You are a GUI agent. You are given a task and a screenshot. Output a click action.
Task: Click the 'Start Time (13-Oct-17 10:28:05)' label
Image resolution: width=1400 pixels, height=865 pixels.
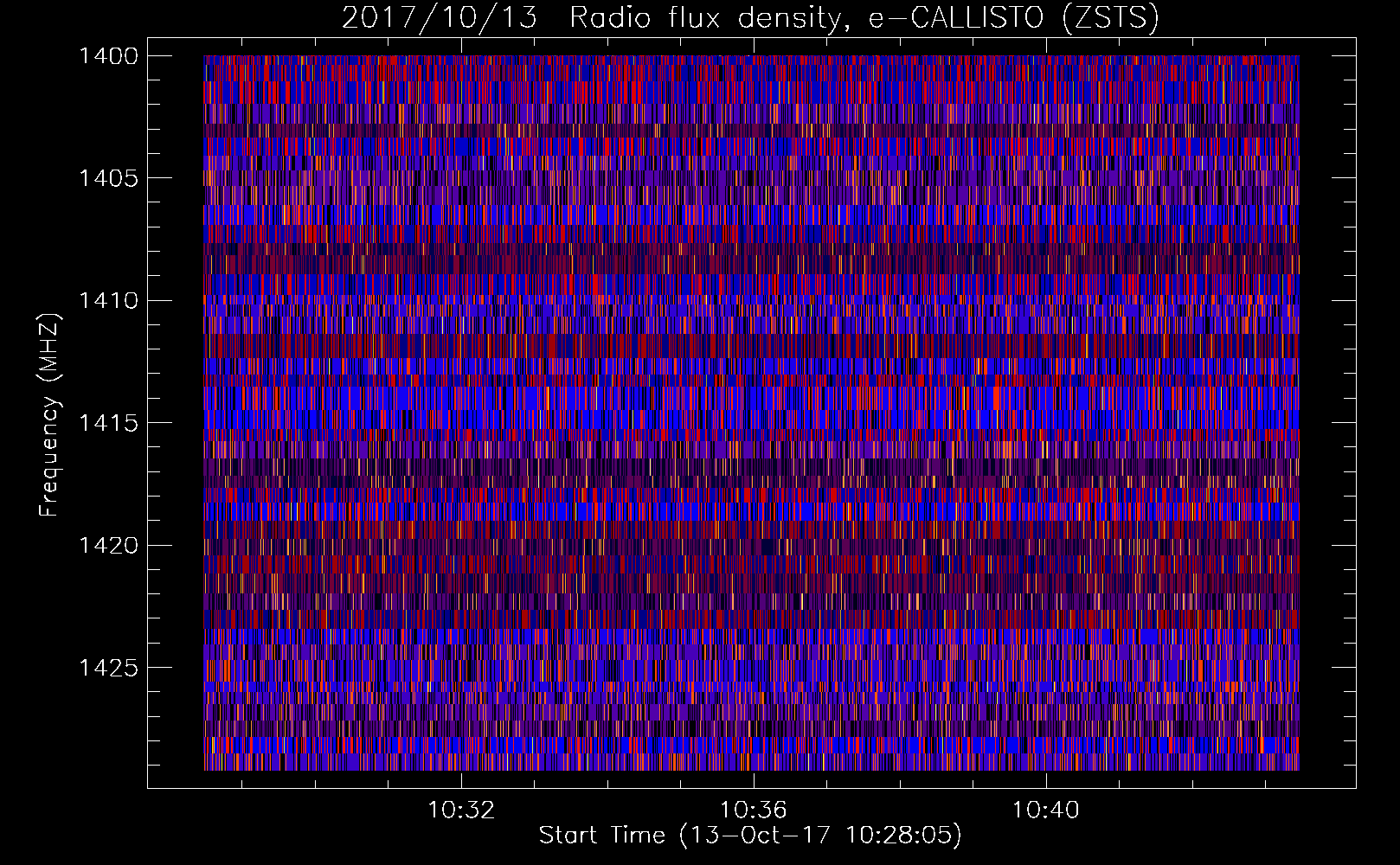coord(750,835)
